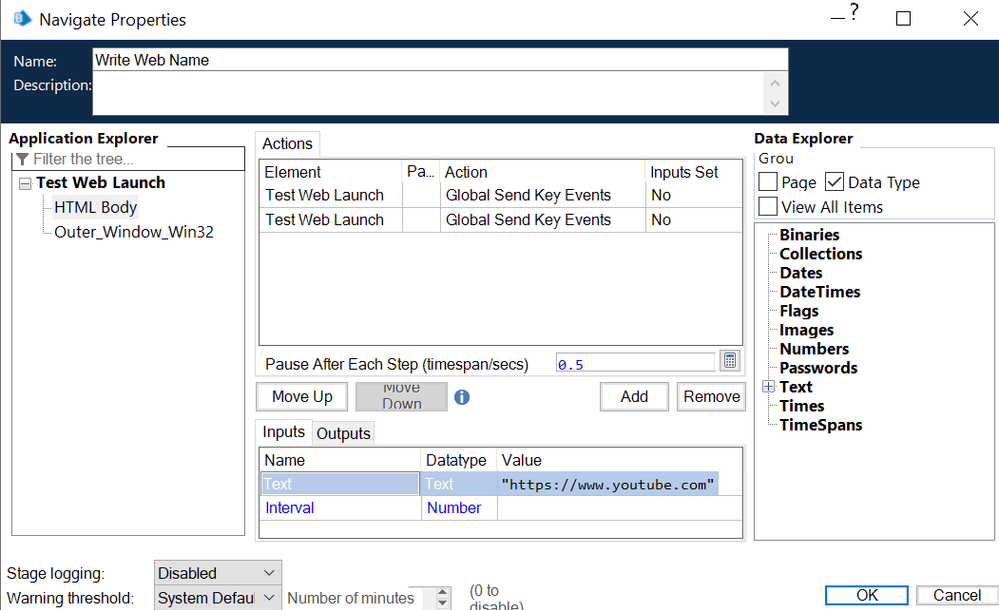The width and height of the screenshot is (999, 610).
Task: Click the Cancel button
Action: [956, 595]
